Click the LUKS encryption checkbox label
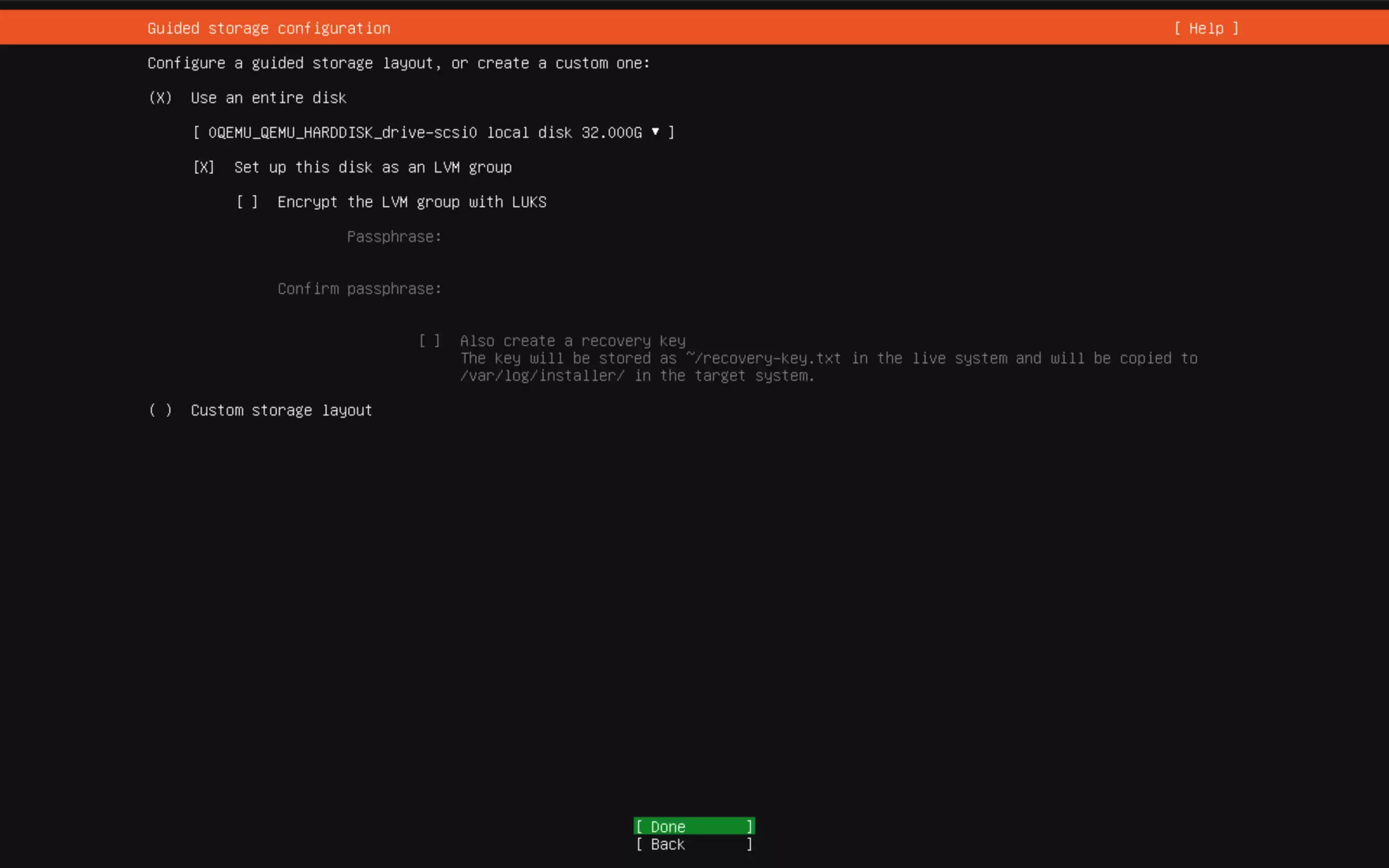This screenshot has width=1389, height=868. tap(411, 201)
